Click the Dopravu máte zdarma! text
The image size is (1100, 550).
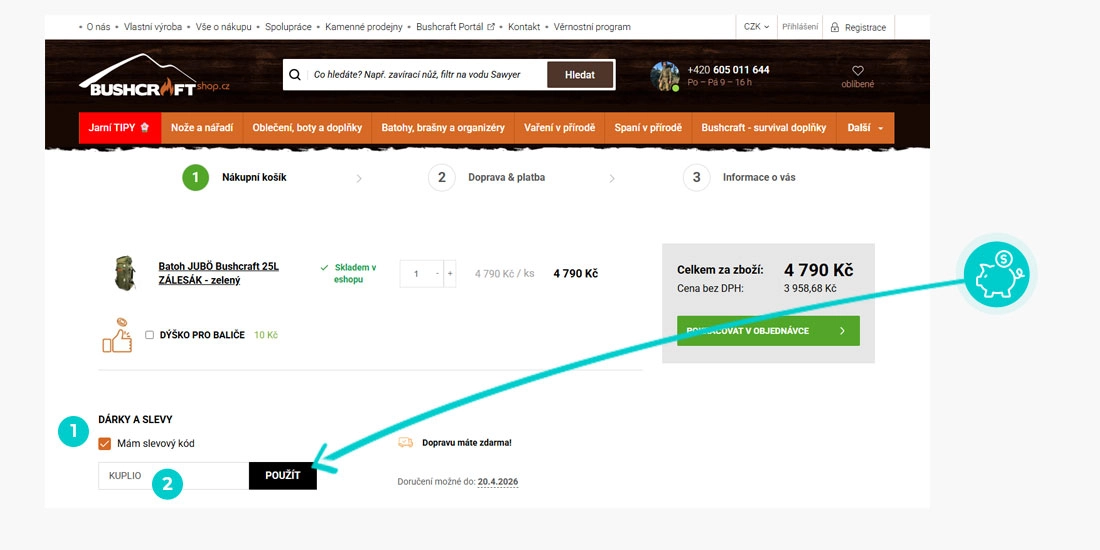click(467, 443)
